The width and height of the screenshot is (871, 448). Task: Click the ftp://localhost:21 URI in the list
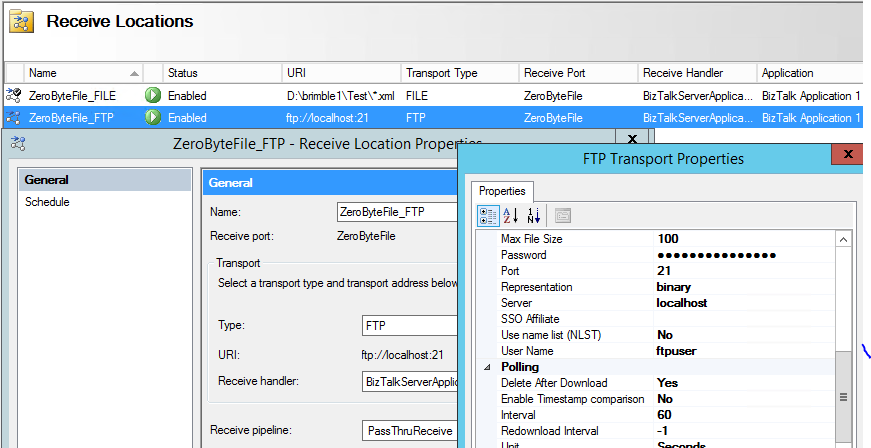pyautogui.click(x=329, y=118)
